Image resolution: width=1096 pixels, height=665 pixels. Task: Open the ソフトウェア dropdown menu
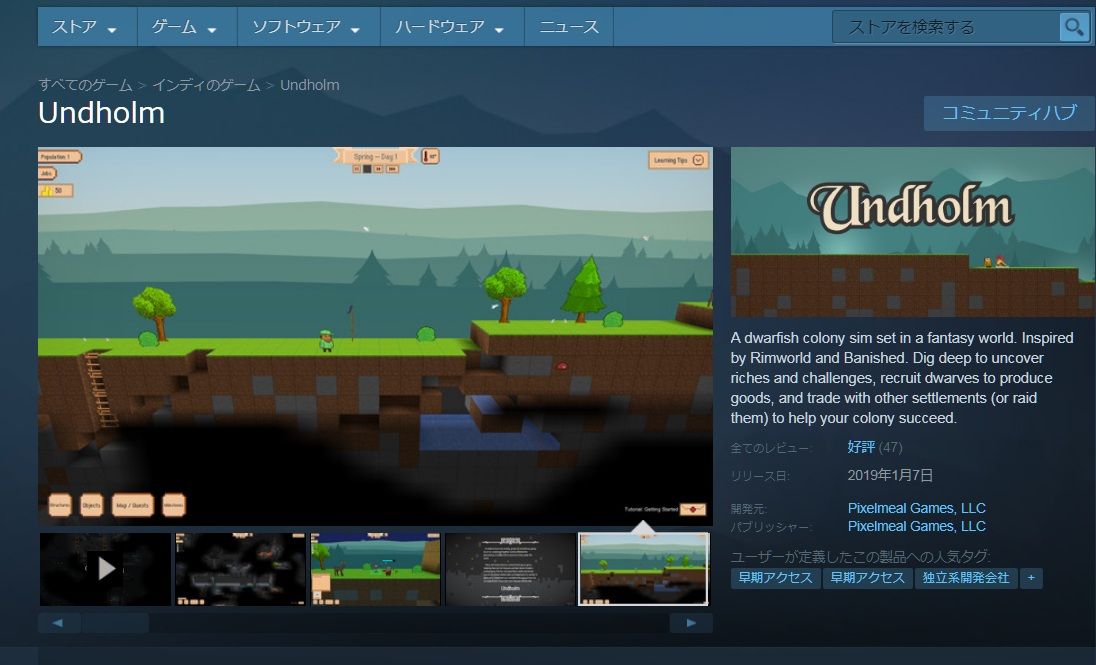coord(308,27)
